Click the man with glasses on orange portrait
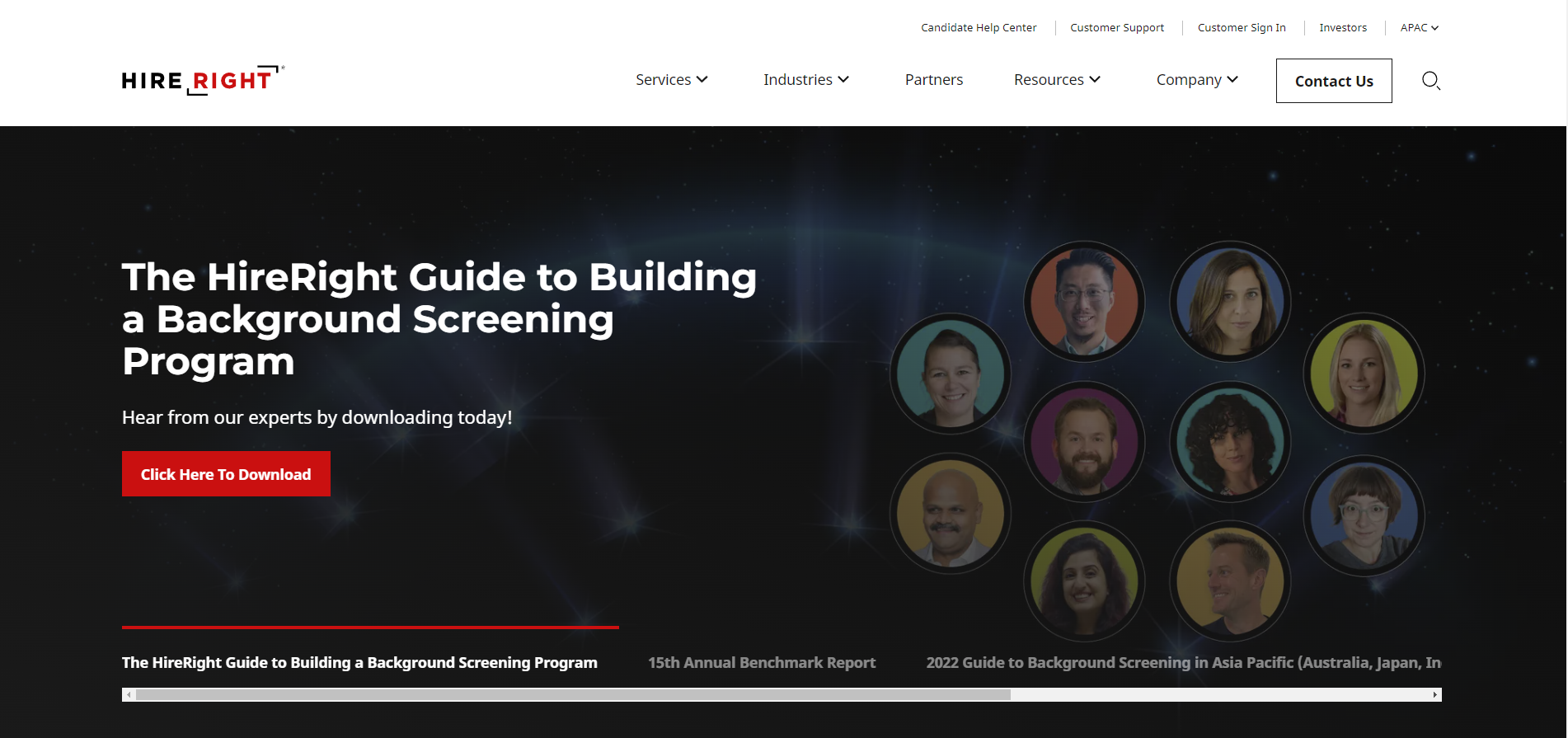This screenshot has height=738, width=1568. tap(1084, 301)
